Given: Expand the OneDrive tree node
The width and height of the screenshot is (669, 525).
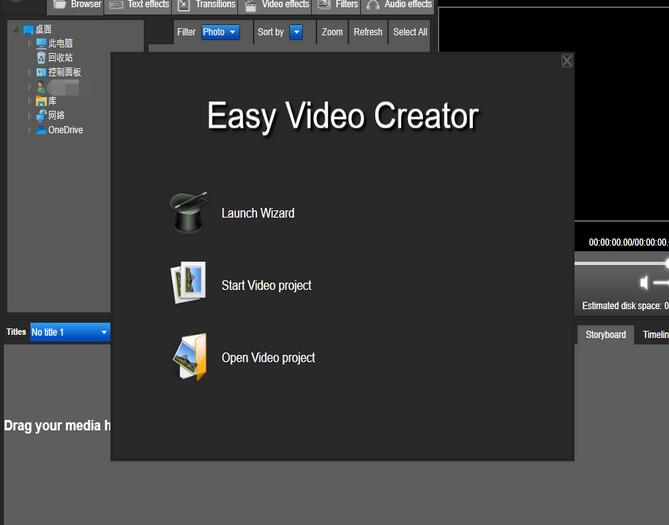Looking at the screenshot, I should pos(29,130).
